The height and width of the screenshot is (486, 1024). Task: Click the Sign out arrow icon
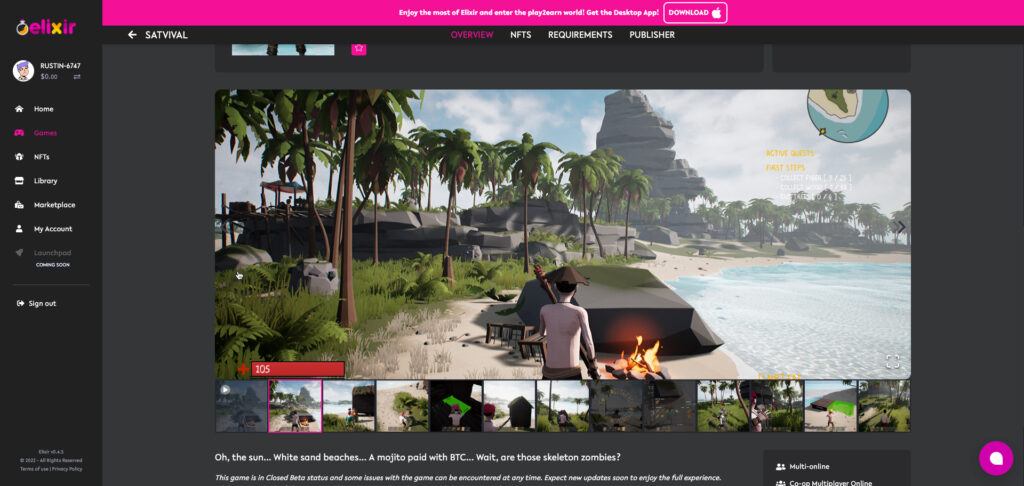(x=20, y=304)
